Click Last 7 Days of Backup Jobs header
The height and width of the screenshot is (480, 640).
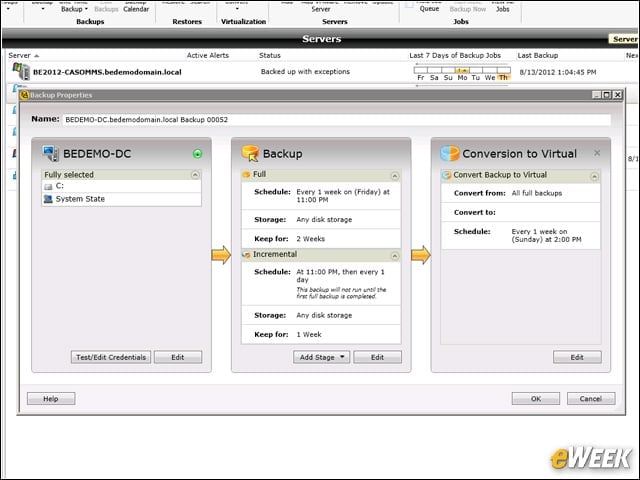[x=455, y=56]
